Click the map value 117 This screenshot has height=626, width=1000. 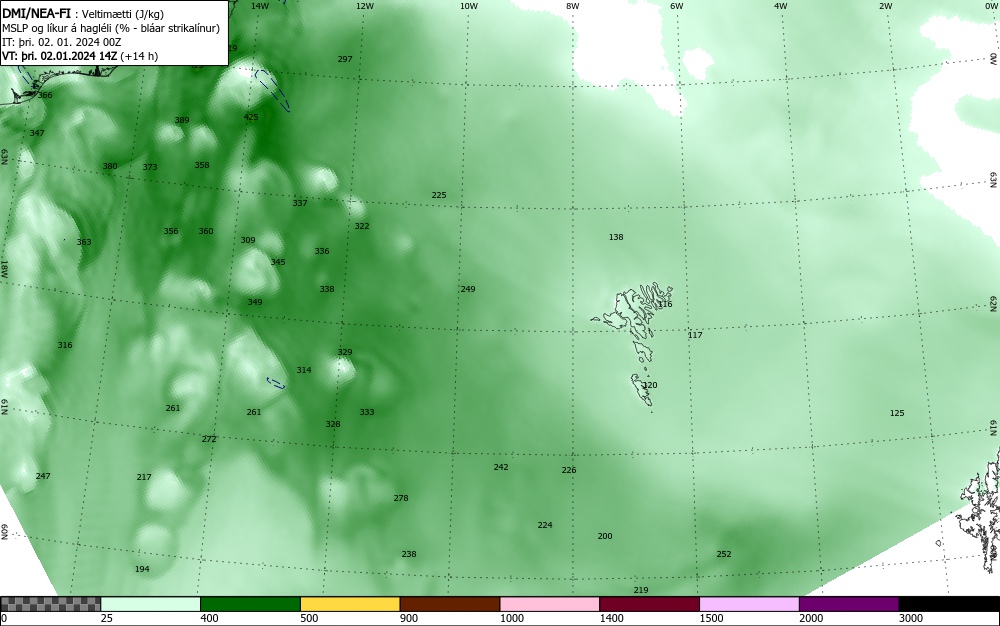click(695, 335)
